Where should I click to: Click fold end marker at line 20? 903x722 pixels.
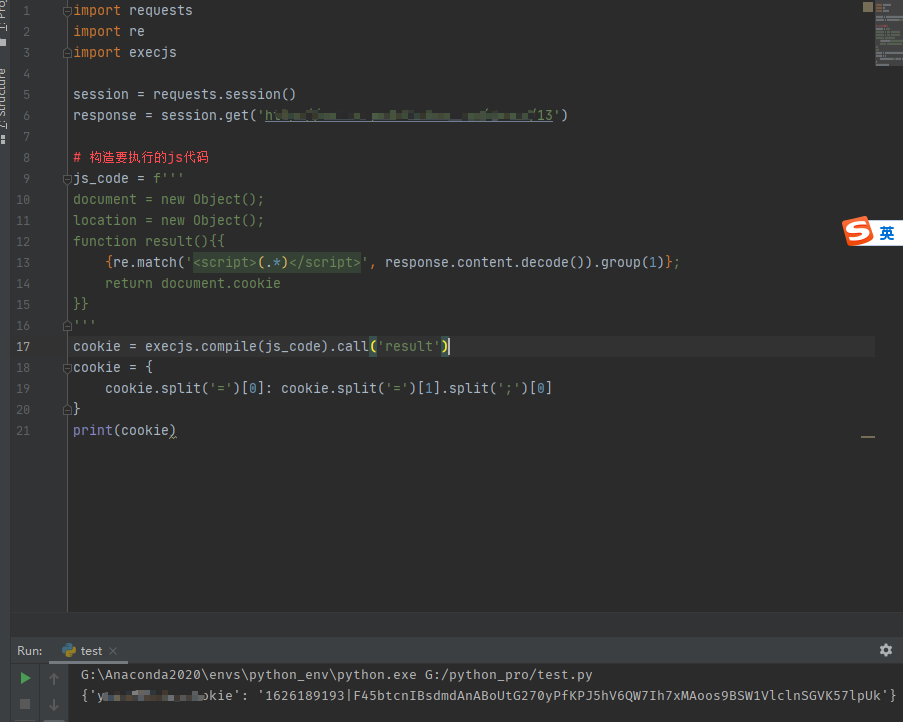[67, 410]
